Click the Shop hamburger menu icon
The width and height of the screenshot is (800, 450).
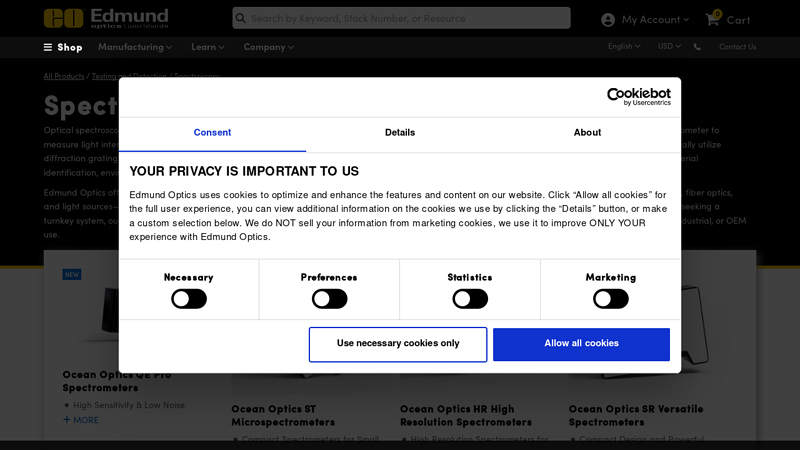48,47
